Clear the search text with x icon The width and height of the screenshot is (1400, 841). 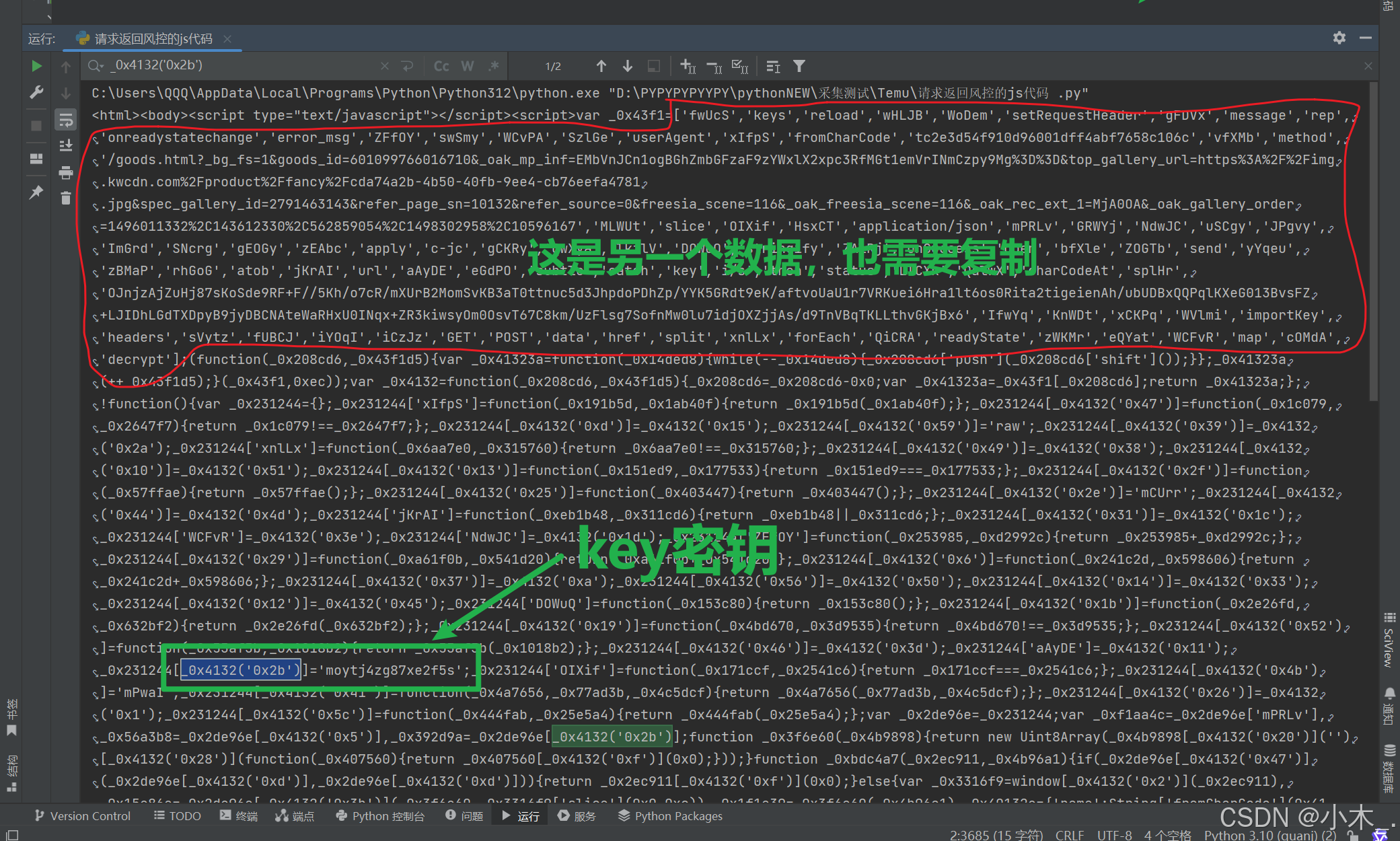[x=385, y=66]
